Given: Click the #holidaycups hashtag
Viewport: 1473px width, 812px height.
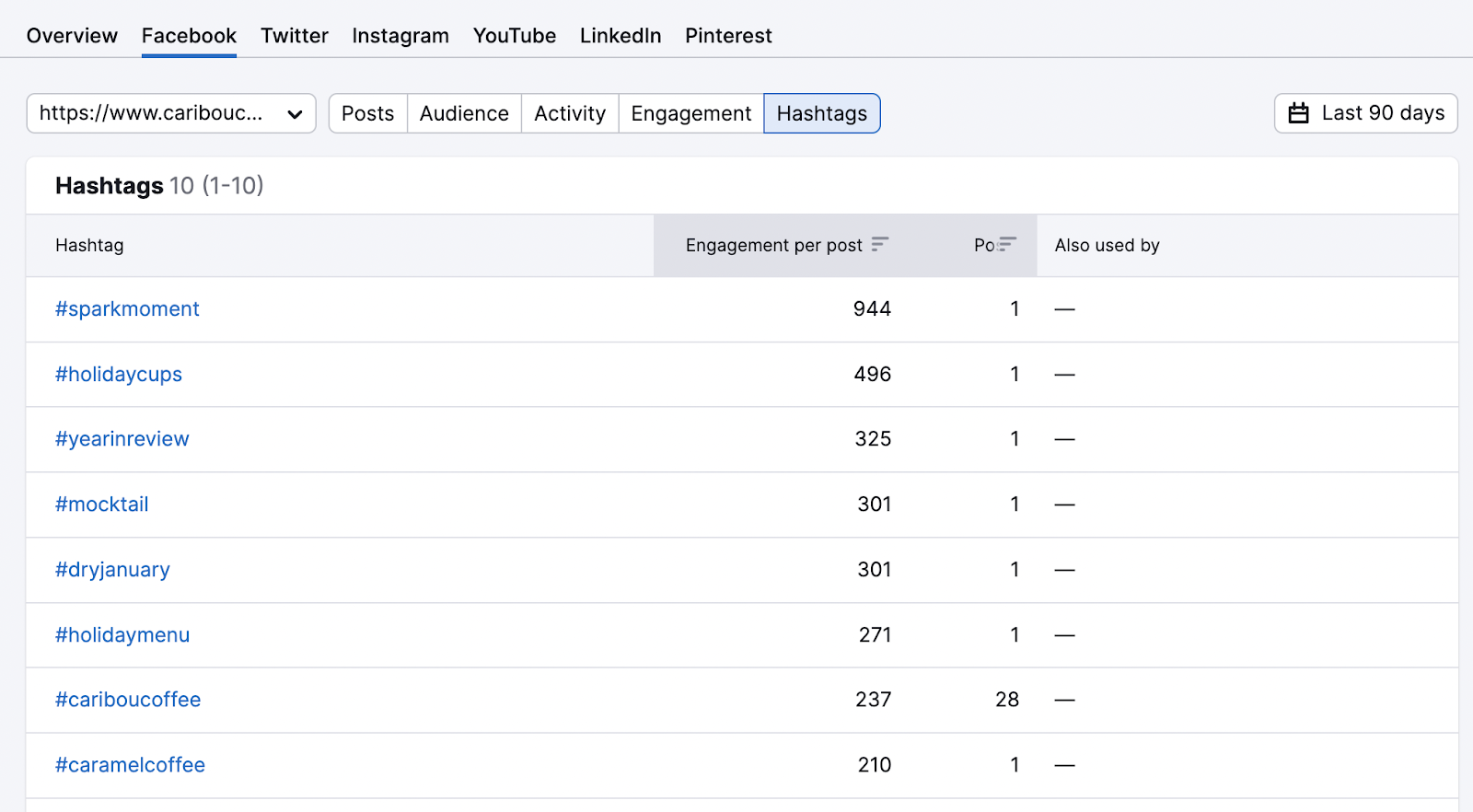Looking at the screenshot, I should coord(119,375).
